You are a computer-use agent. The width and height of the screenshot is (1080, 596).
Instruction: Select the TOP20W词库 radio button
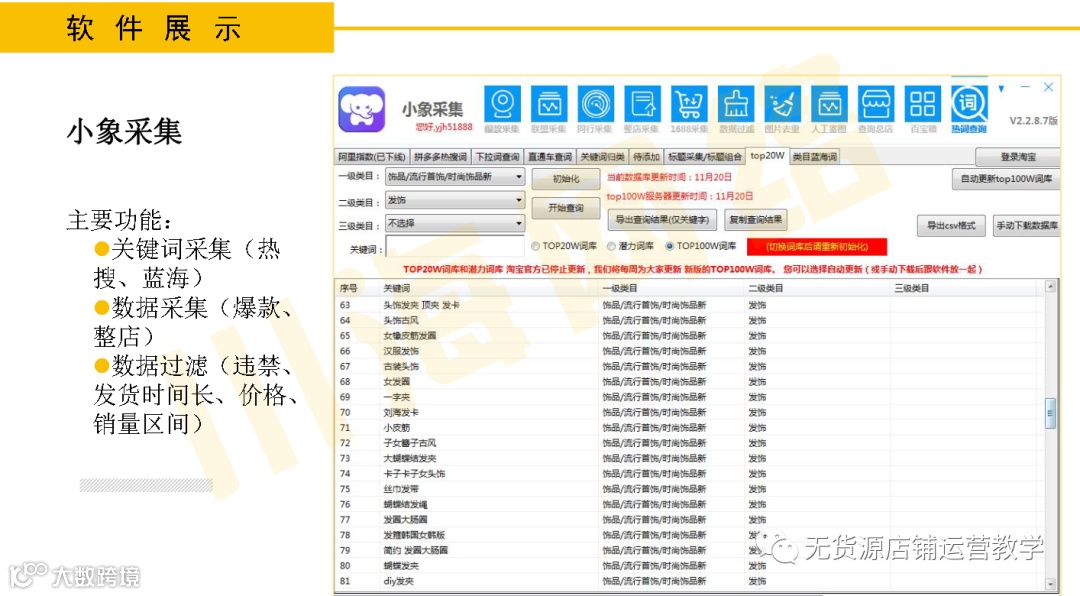535,246
